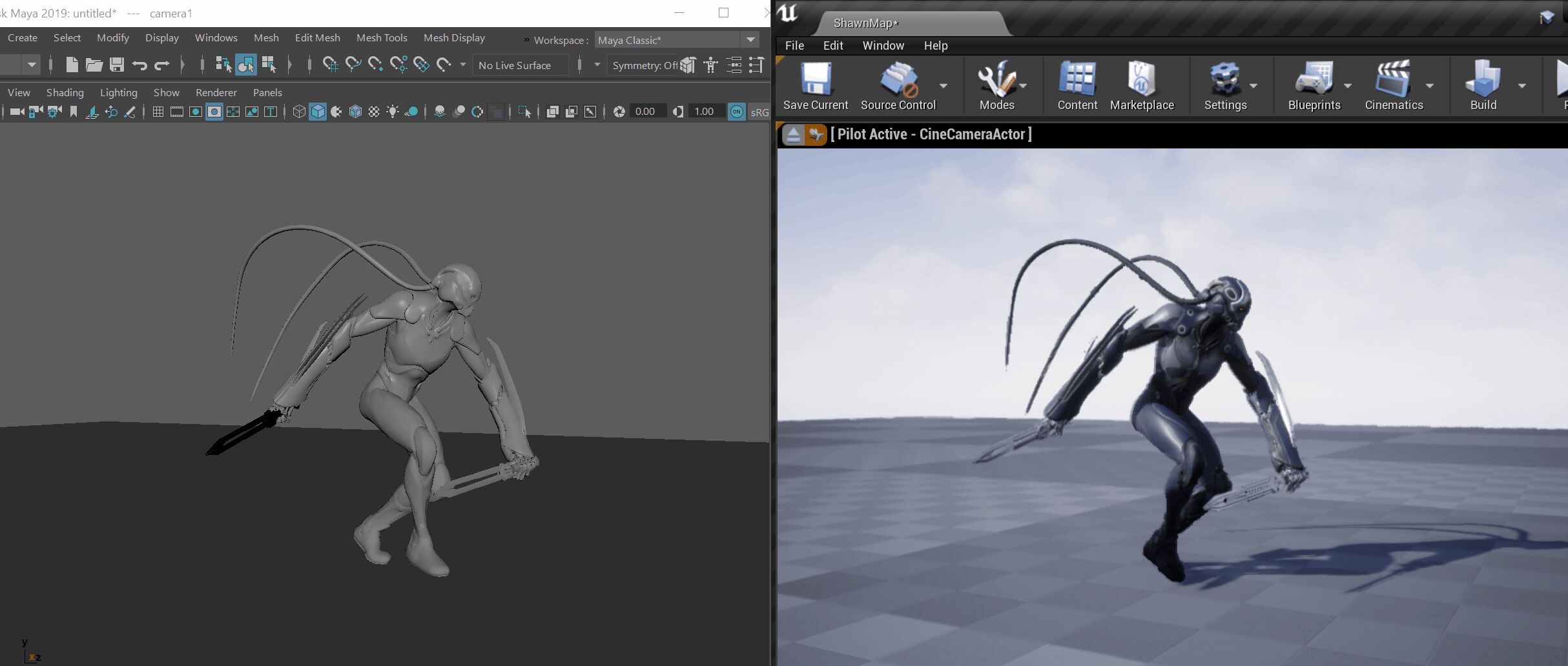Enable snap to grids magnet icon
This screenshot has height=666, width=1568.
[330, 65]
